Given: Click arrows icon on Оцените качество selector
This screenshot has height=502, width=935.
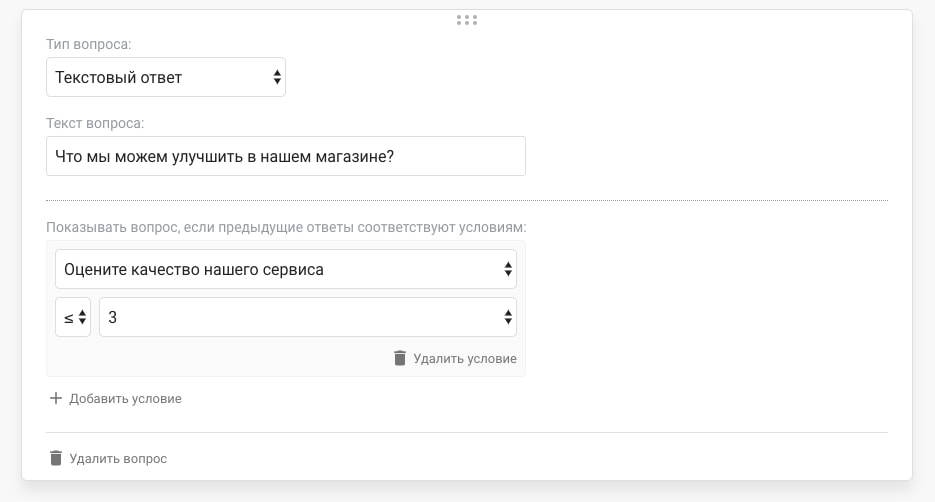Looking at the screenshot, I should tap(508, 269).
